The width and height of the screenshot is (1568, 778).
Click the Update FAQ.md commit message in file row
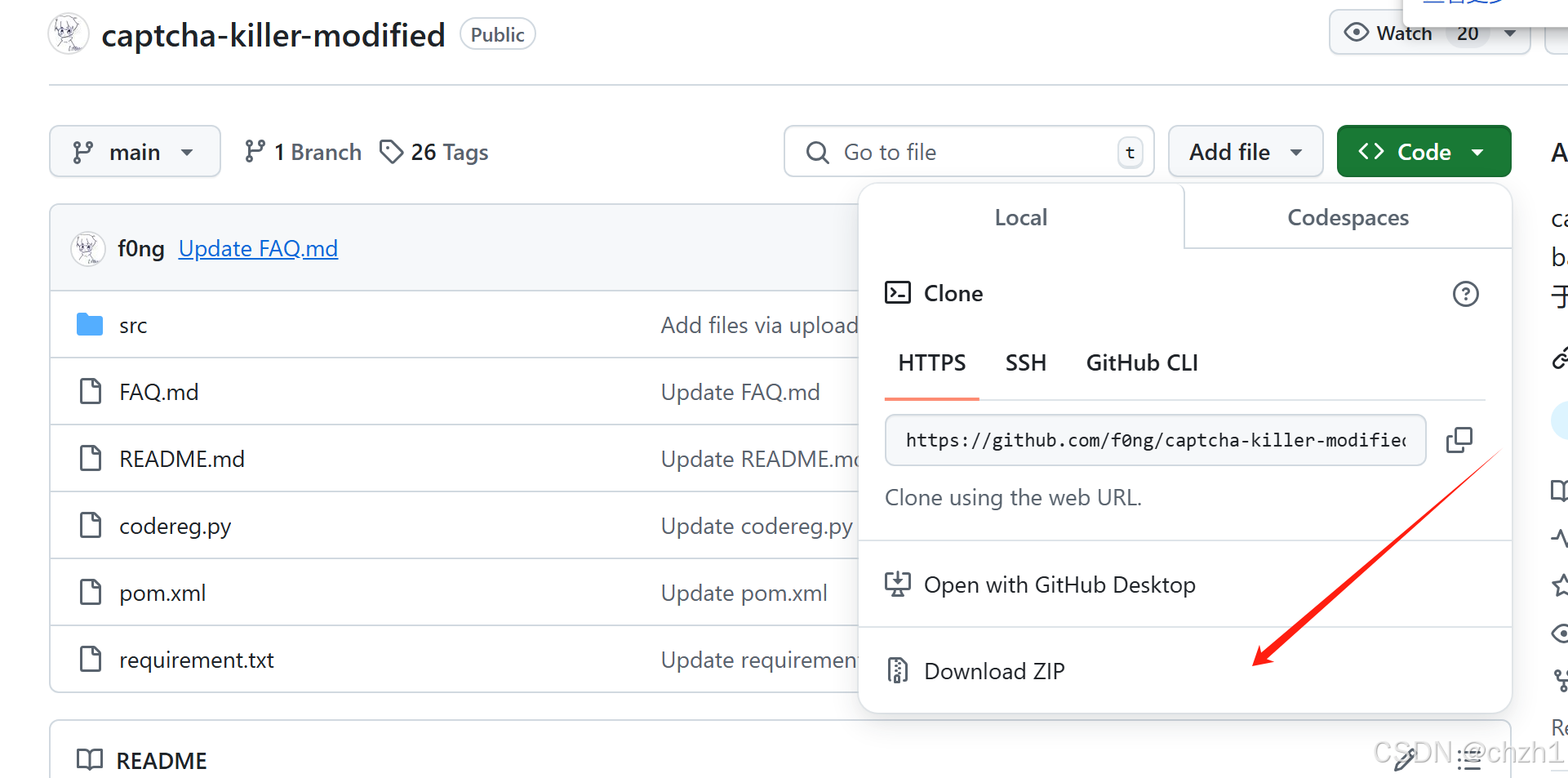pos(740,392)
